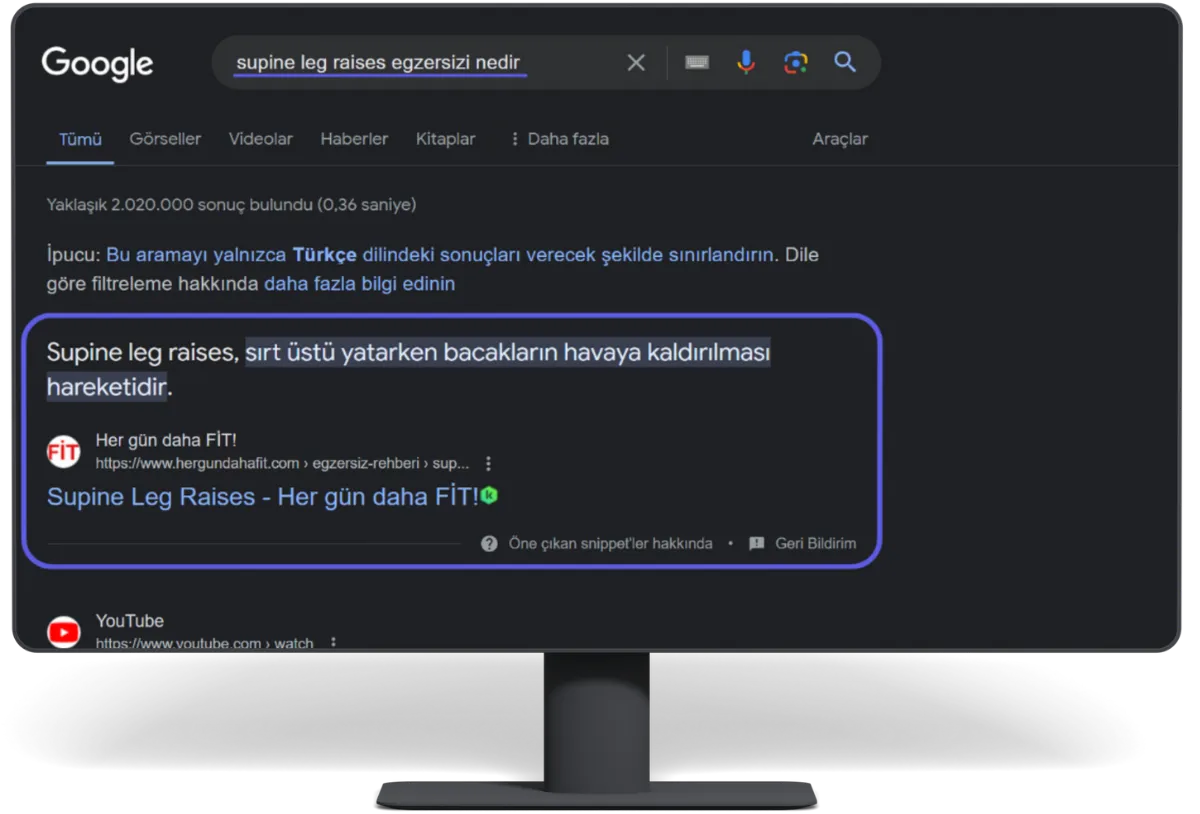The width and height of the screenshot is (1200, 814).
Task: Click the Google logo
Action: coord(97,63)
